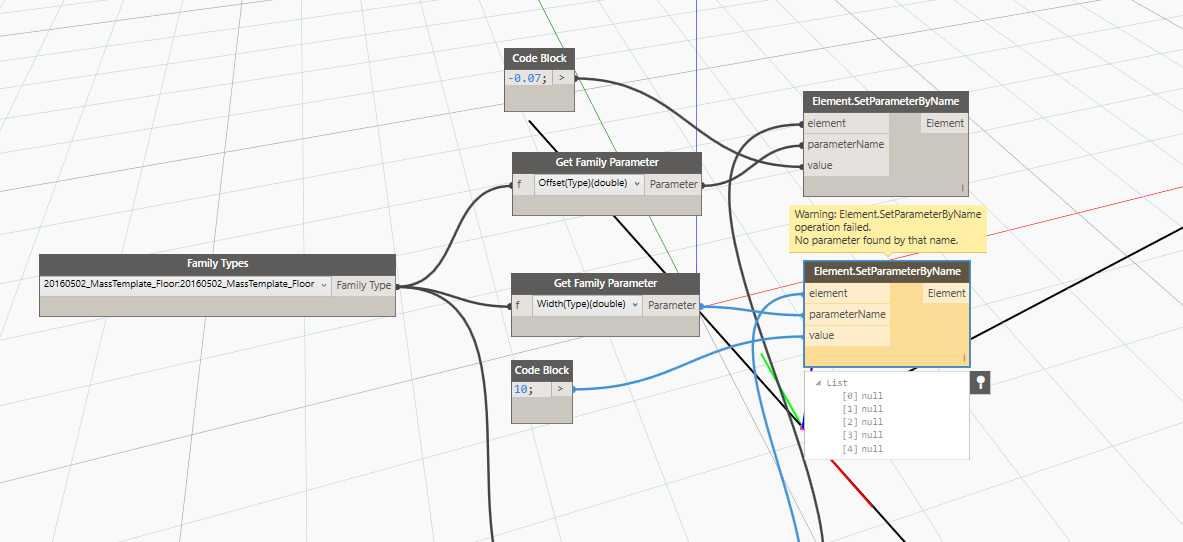
Task: Select the [2] null list entry
Action: tap(862, 422)
